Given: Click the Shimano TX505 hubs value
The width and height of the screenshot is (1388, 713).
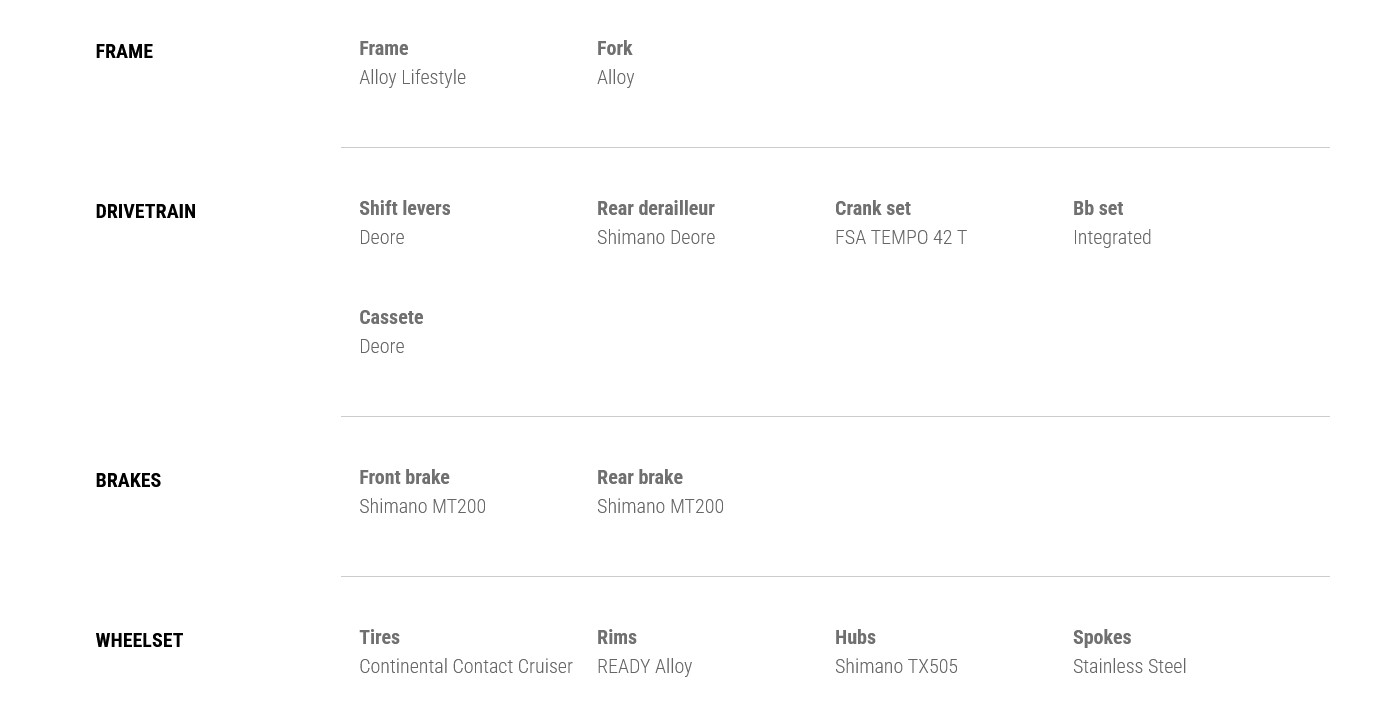Looking at the screenshot, I should [895, 666].
